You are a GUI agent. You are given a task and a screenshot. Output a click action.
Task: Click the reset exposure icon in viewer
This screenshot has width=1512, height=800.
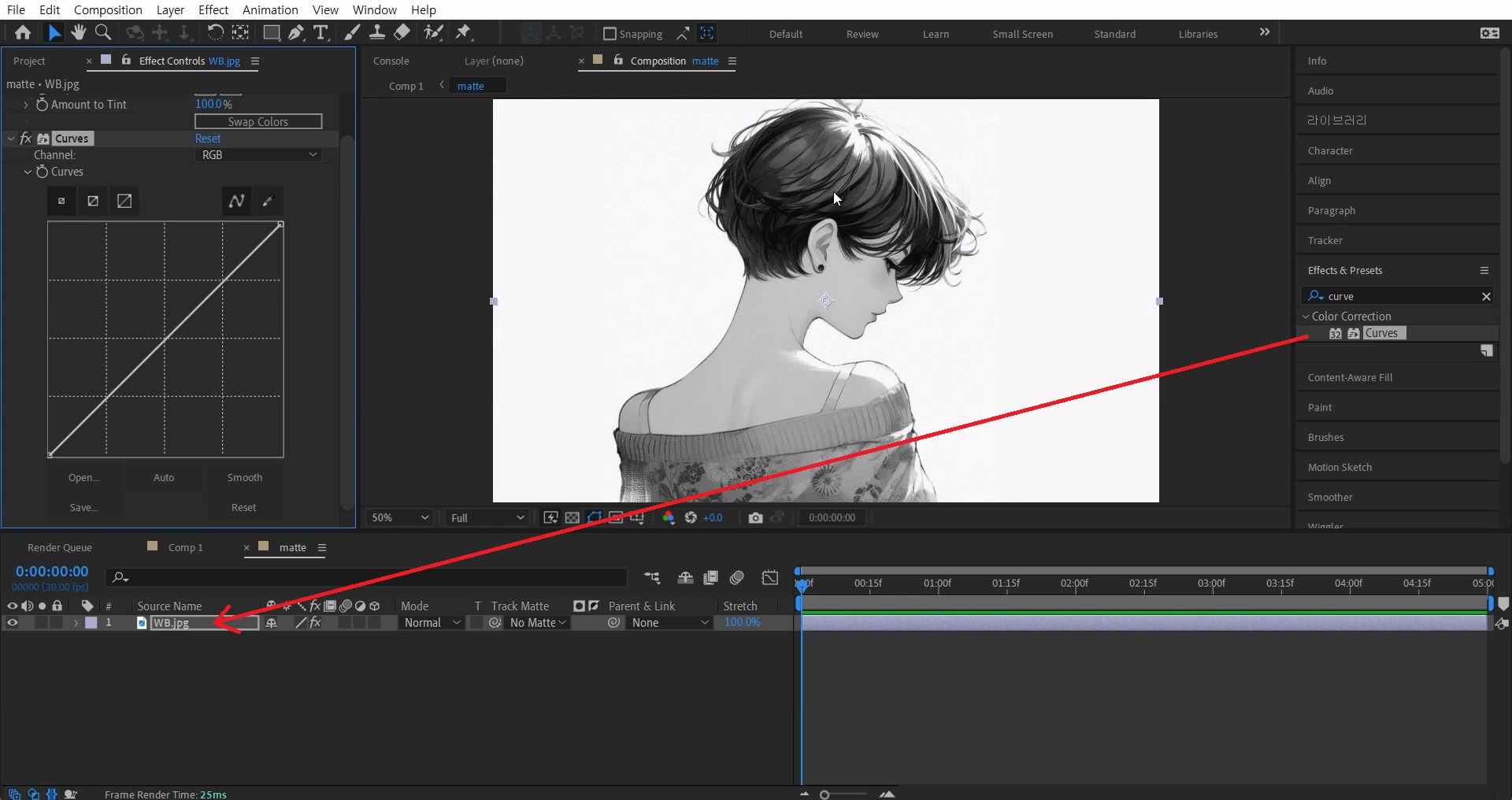click(x=691, y=517)
